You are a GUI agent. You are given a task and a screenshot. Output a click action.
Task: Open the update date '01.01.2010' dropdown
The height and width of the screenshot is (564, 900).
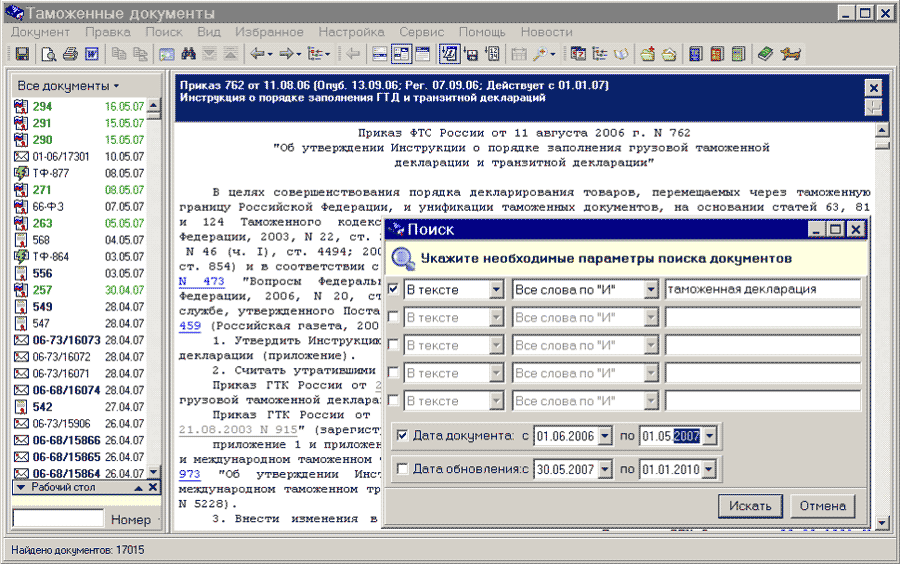(x=709, y=469)
